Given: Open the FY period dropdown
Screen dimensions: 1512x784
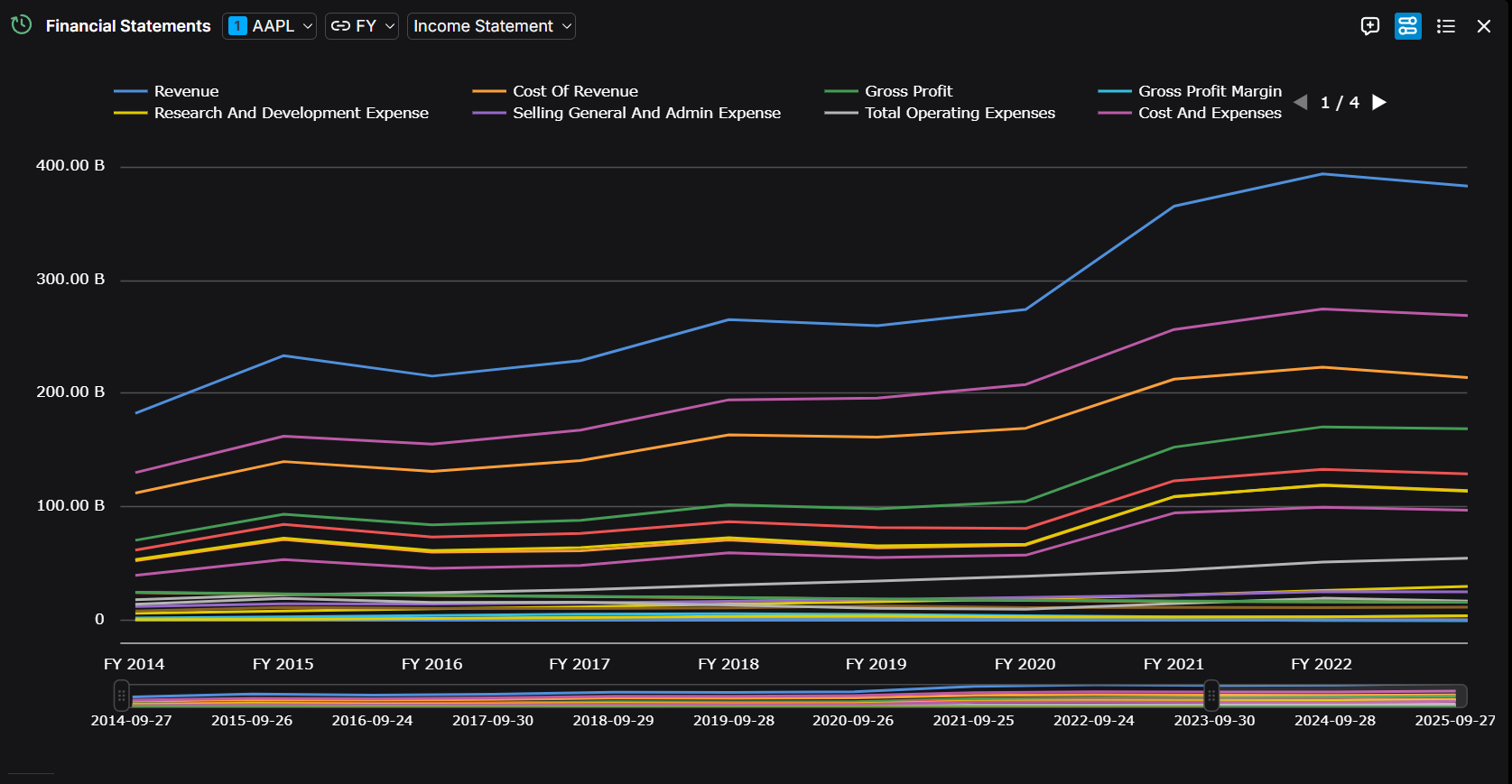Looking at the screenshot, I should click(x=362, y=26).
